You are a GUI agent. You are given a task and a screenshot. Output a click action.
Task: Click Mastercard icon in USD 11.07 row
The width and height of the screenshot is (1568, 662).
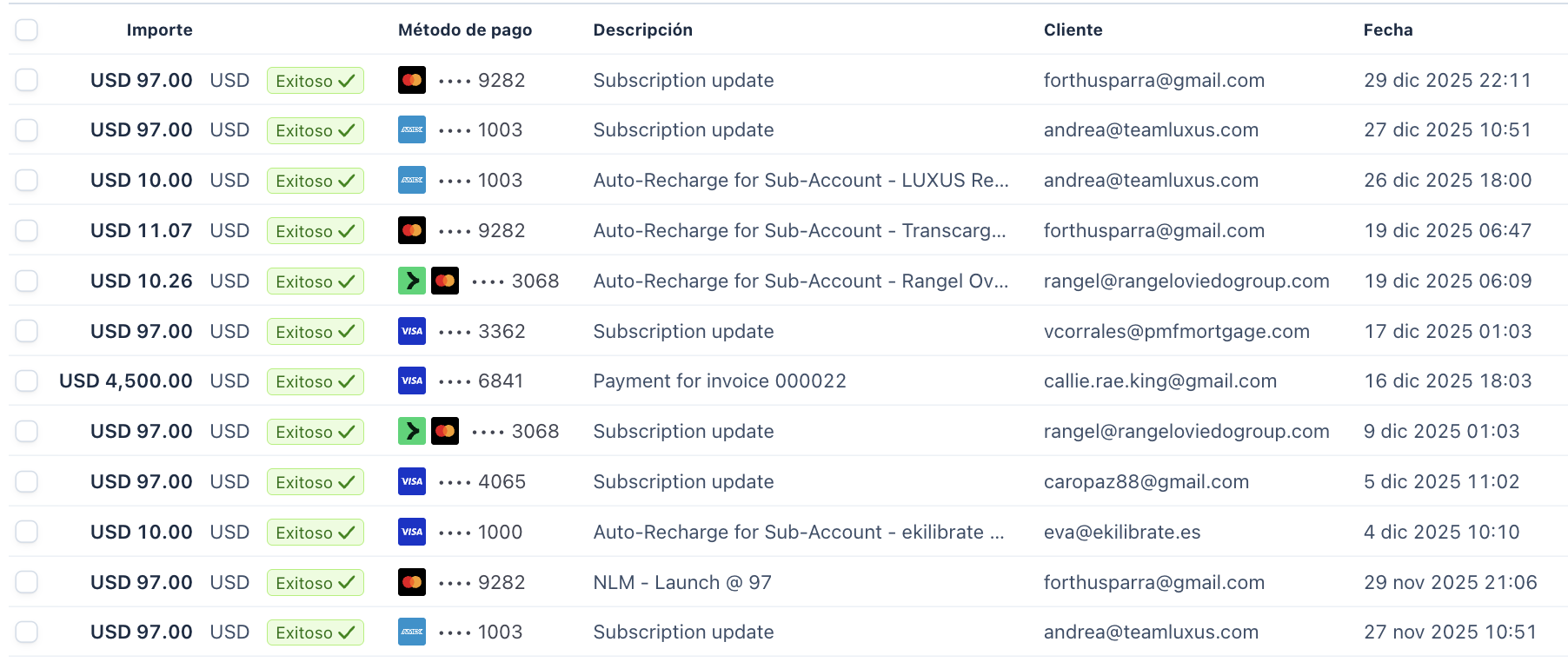(412, 230)
